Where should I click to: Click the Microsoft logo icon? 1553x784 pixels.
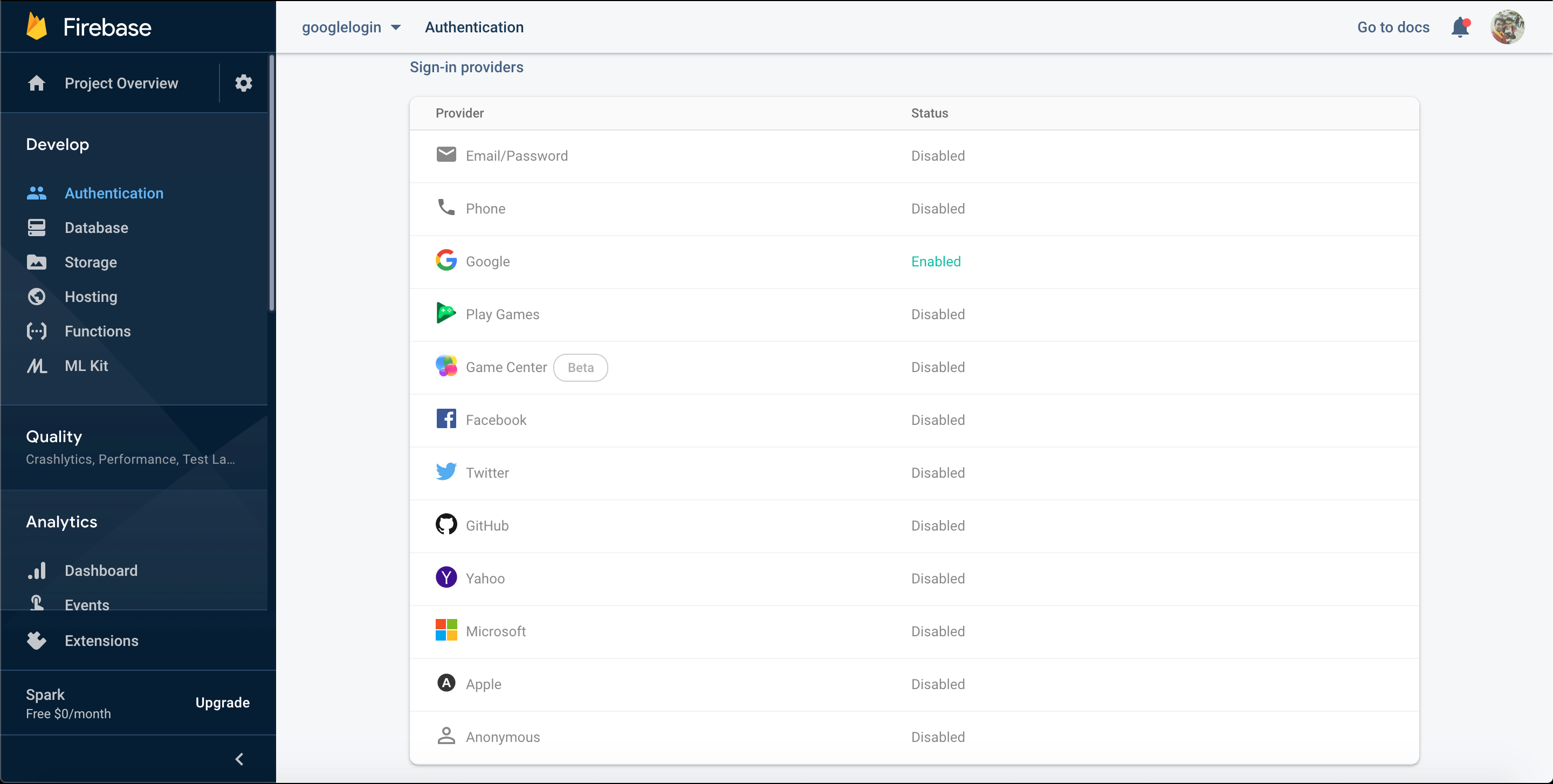pyautogui.click(x=446, y=630)
